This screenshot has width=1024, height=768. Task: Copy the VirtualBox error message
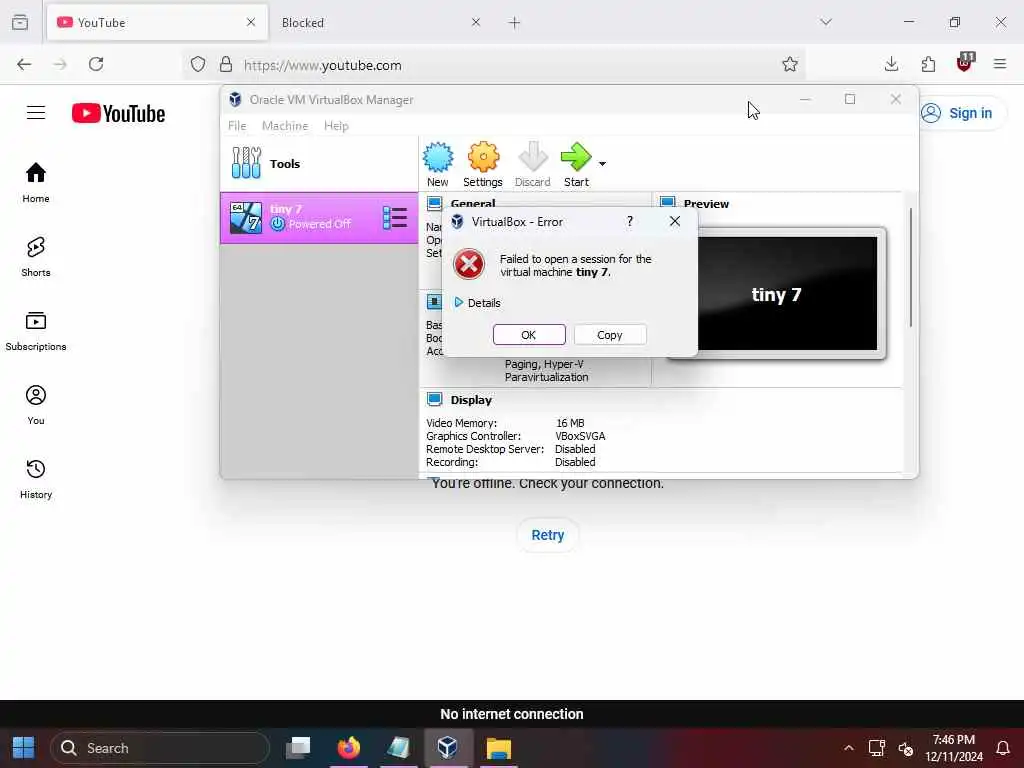tap(610, 334)
